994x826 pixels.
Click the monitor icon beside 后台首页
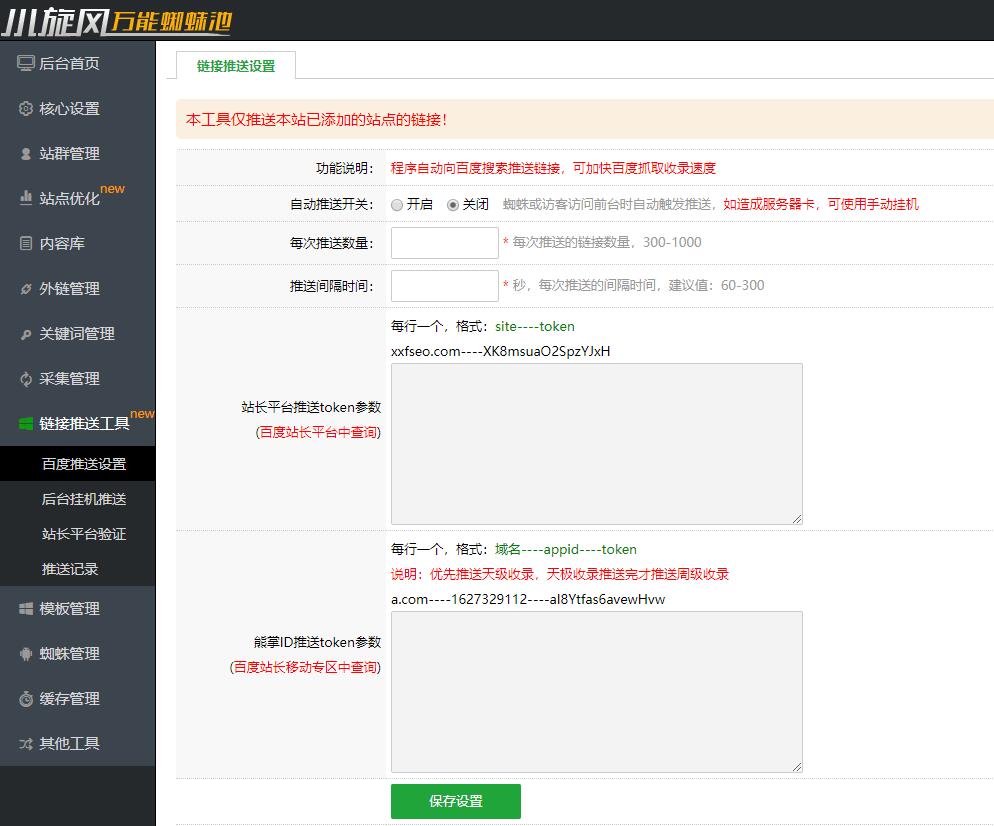pyautogui.click(x=25, y=63)
